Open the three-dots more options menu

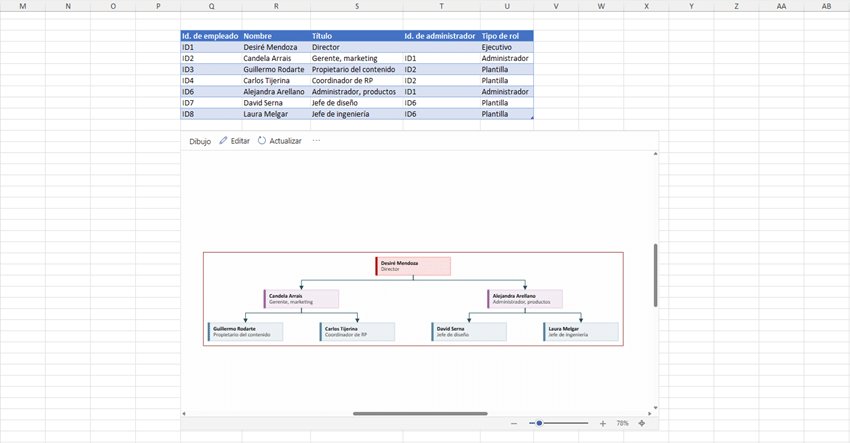coord(316,140)
